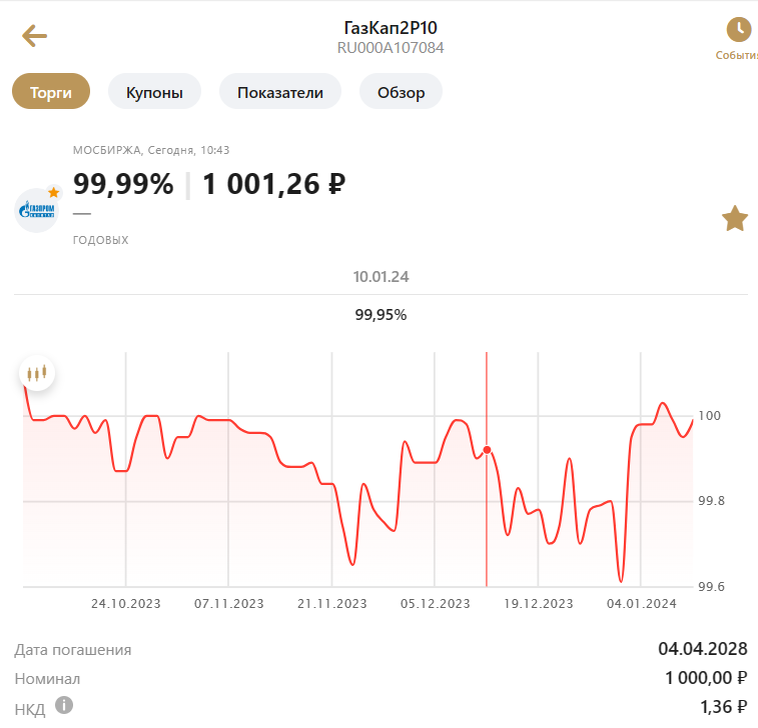Toggle the favorite star icon
758x728 pixels.
point(734,218)
